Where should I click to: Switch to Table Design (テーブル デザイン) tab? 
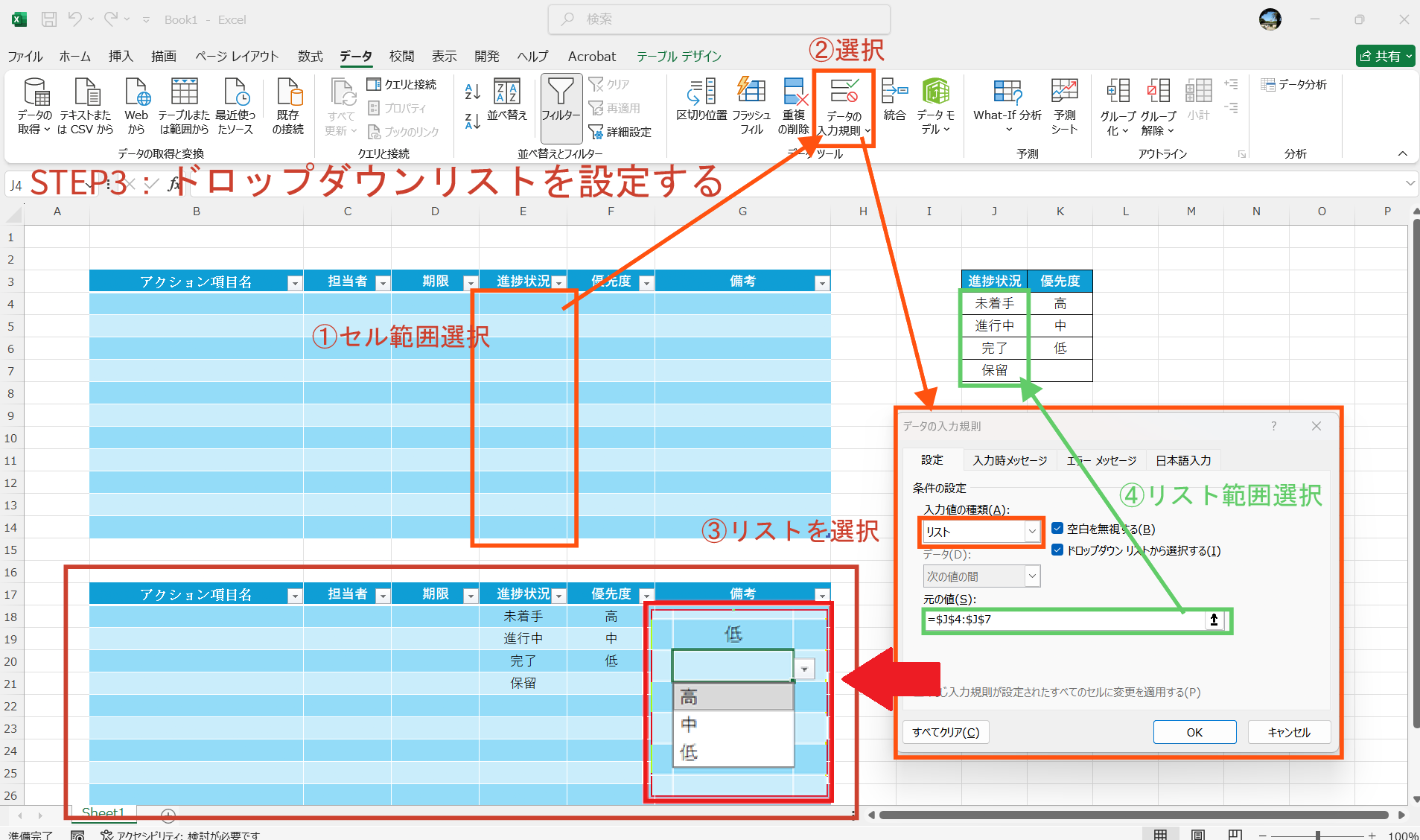point(679,57)
